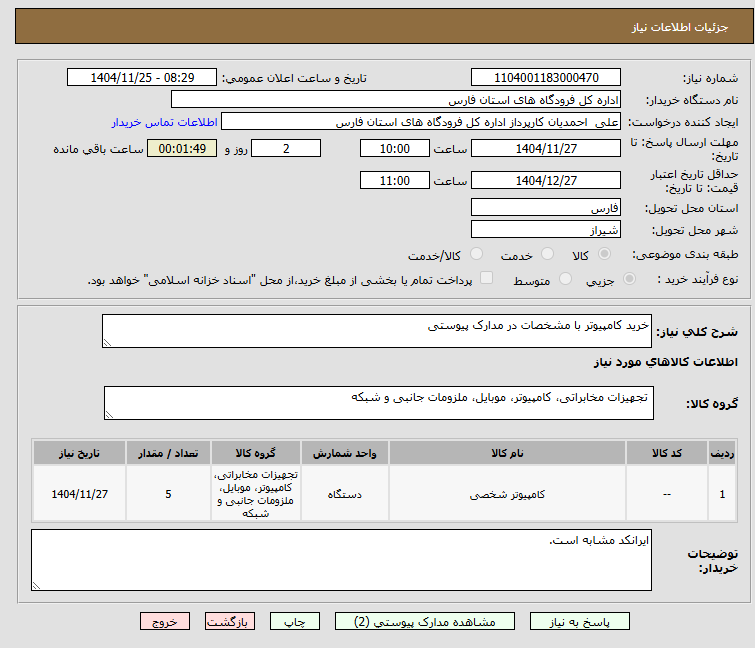Click the توضیحات خریدار textarea
The width and height of the screenshot is (755, 648).
click(x=341, y=560)
